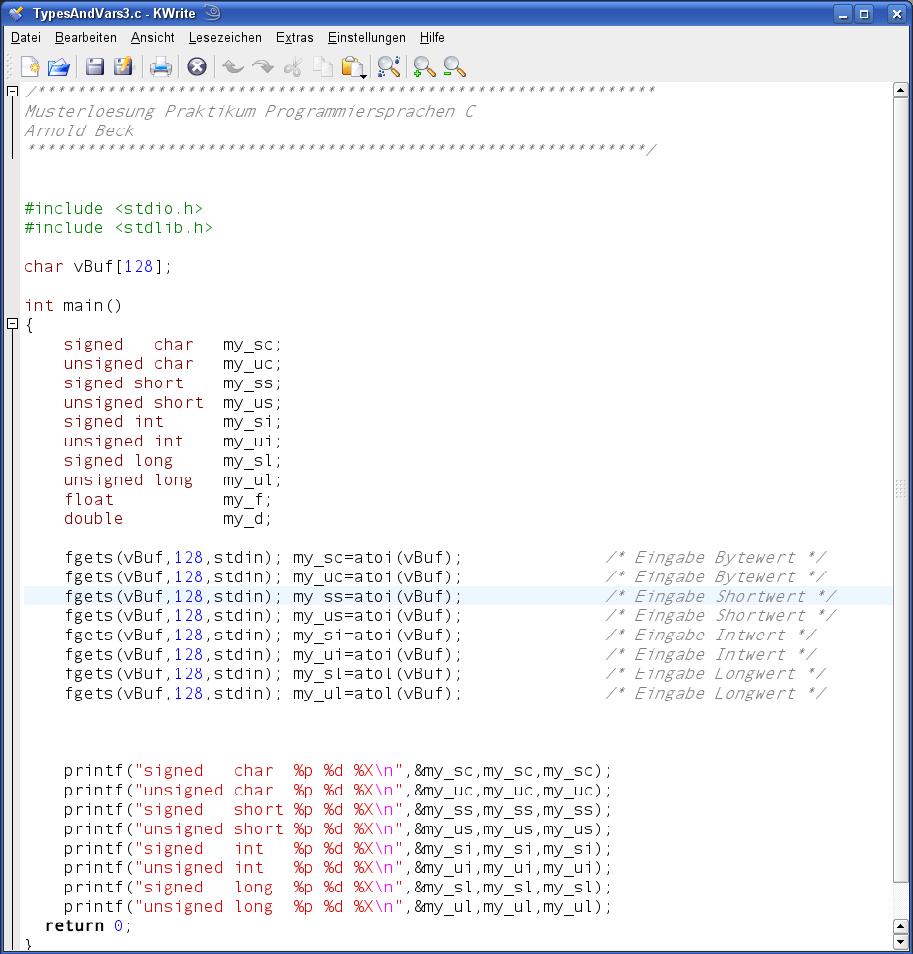Click the 'signed int my_si;' declaration
The width and height of the screenshot is (913, 954).
pyautogui.click(x=173, y=422)
